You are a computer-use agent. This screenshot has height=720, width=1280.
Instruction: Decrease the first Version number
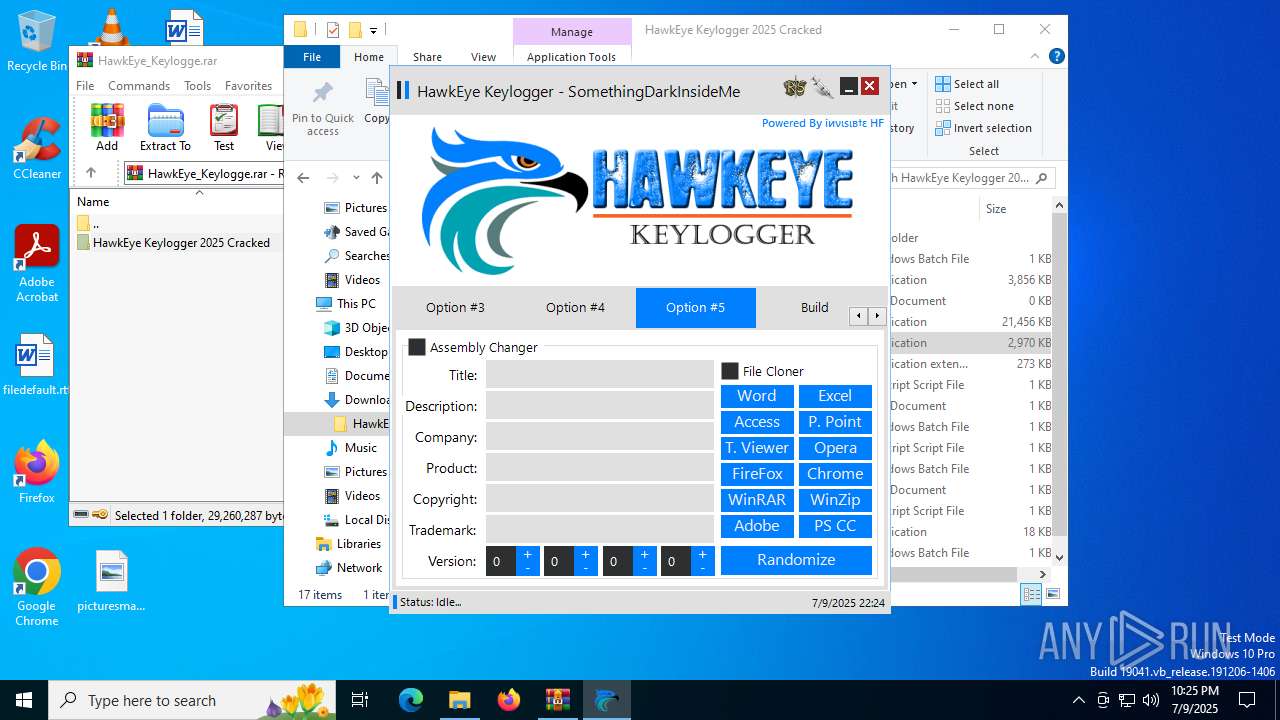527,568
